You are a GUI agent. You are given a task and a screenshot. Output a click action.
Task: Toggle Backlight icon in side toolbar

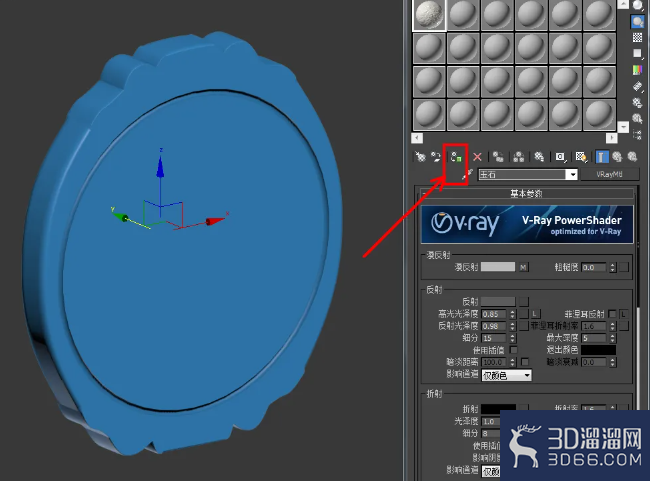[638, 22]
